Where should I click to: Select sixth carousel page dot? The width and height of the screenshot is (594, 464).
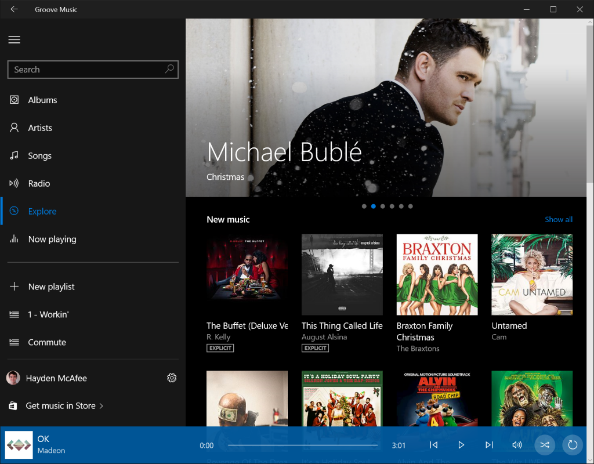click(x=411, y=206)
